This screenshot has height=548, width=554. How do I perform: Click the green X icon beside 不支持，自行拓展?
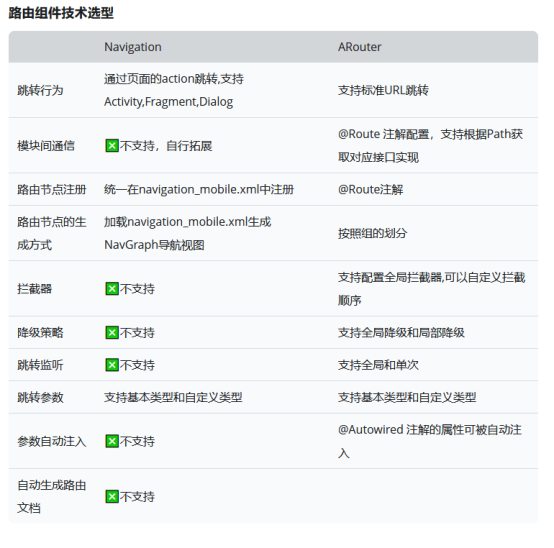[x=112, y=146]
